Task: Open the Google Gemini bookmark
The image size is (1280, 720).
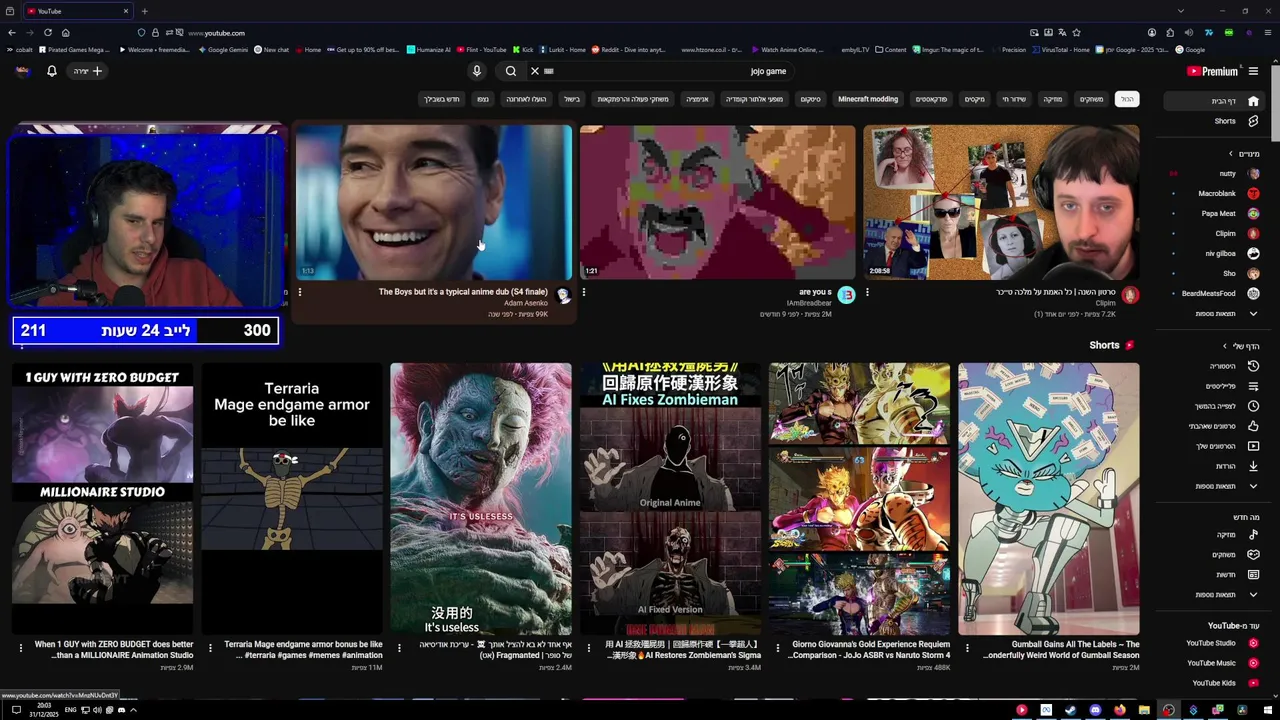Action: pos(223,50)
